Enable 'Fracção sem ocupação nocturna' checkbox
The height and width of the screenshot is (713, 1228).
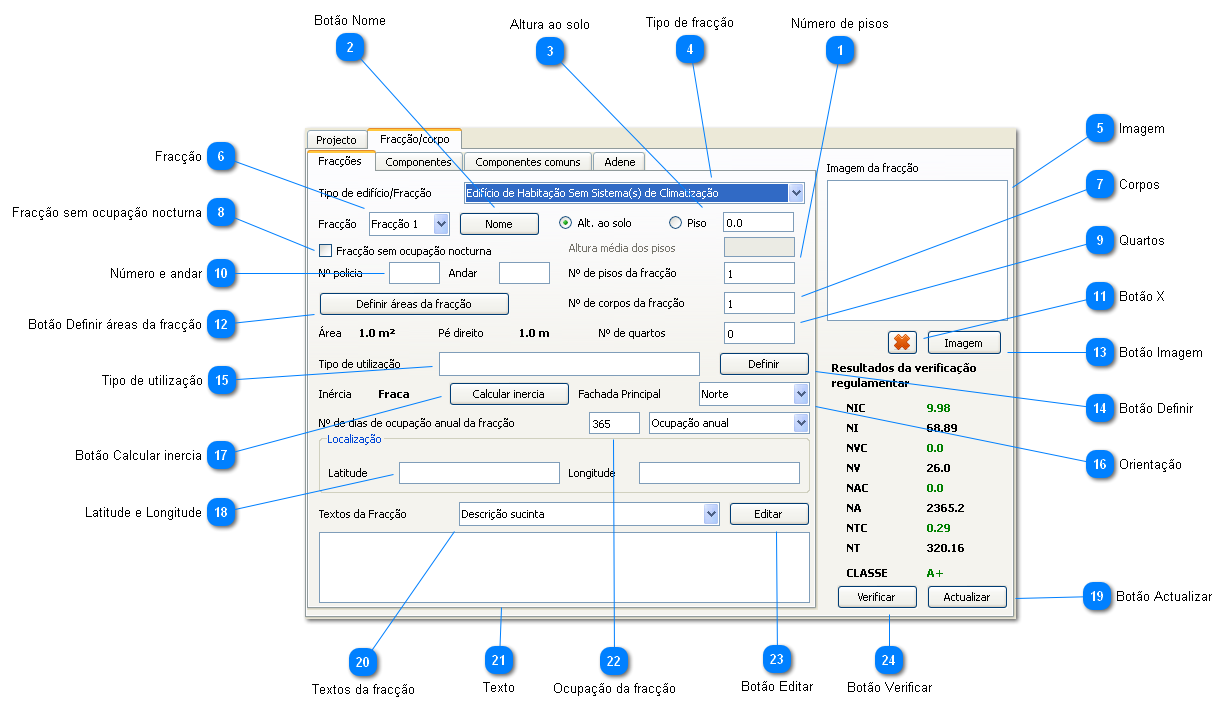(x=325, y=251)
